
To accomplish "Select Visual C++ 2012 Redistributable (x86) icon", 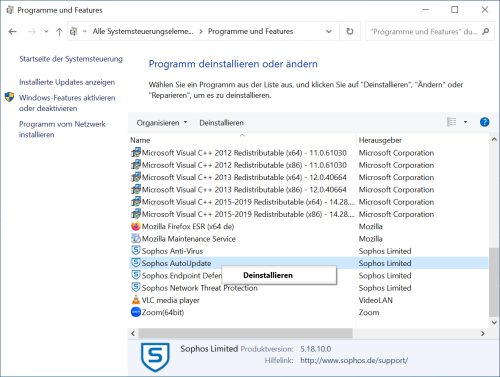I will pyautogui.click(x=136, y=165).
